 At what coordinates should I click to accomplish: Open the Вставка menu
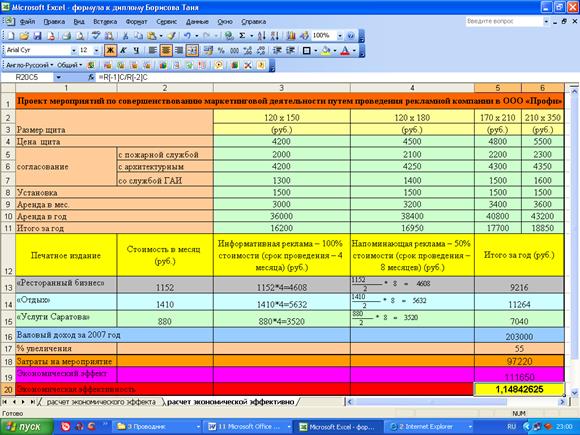(x=105, y=21)
